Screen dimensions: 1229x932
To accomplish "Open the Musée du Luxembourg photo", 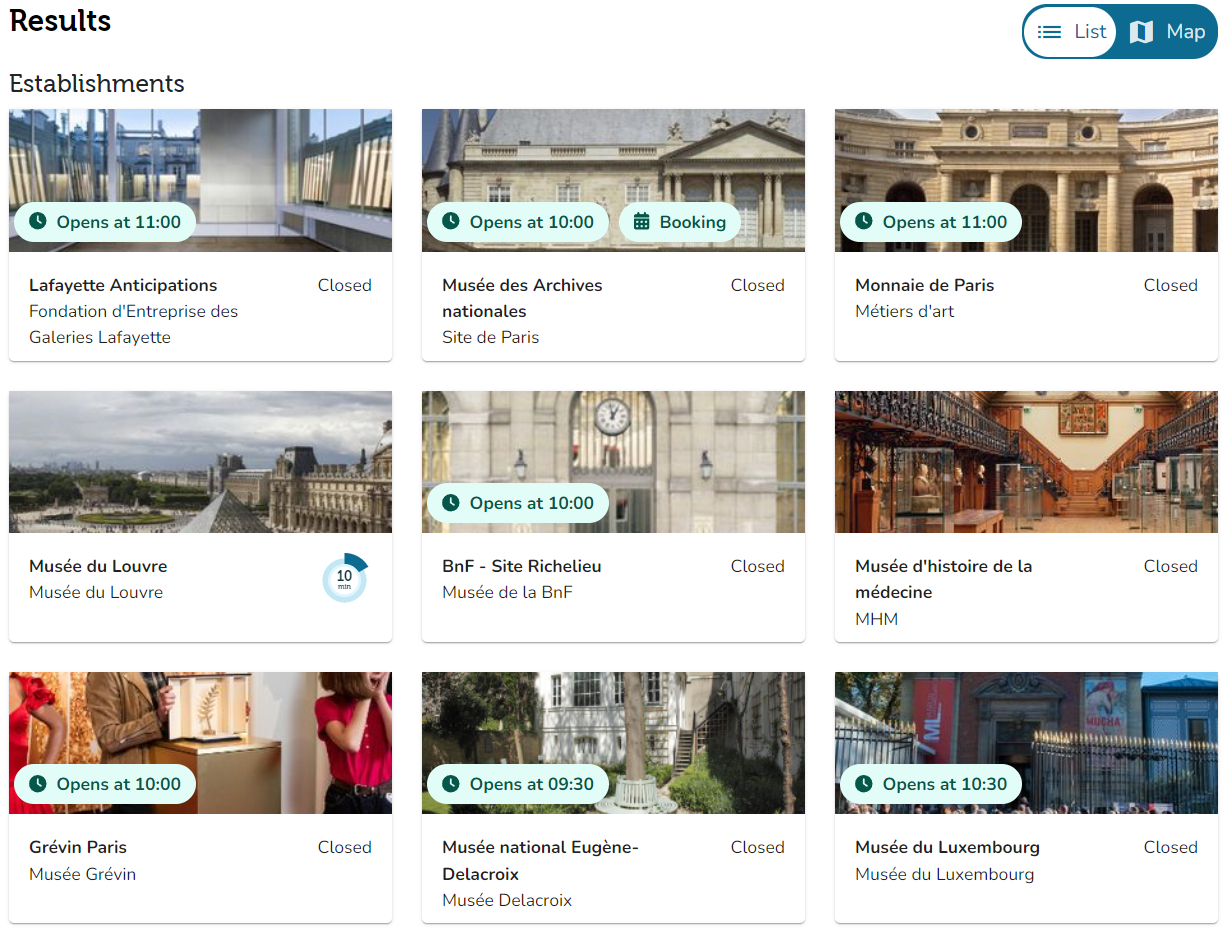I will pos(1026,743).
